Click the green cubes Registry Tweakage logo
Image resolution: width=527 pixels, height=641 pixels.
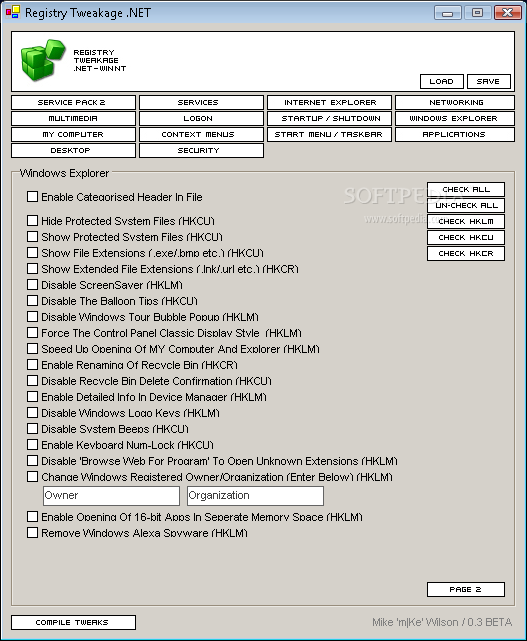coord(43,60)
